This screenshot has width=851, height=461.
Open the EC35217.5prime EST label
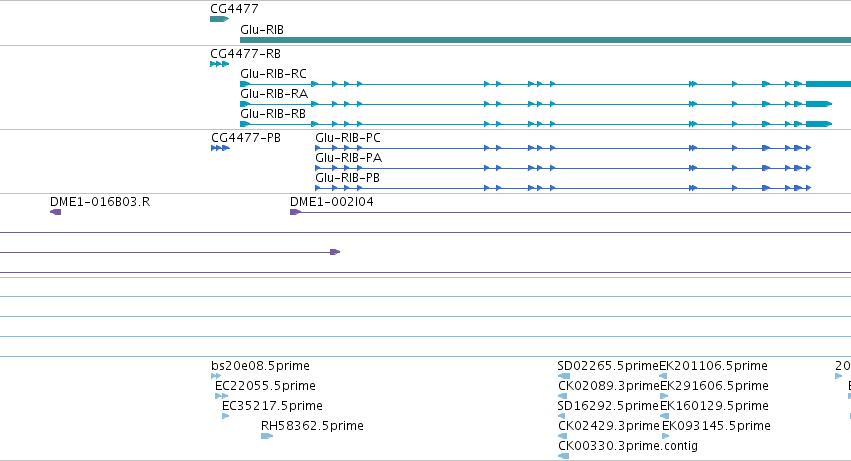[x=272, y=406]
